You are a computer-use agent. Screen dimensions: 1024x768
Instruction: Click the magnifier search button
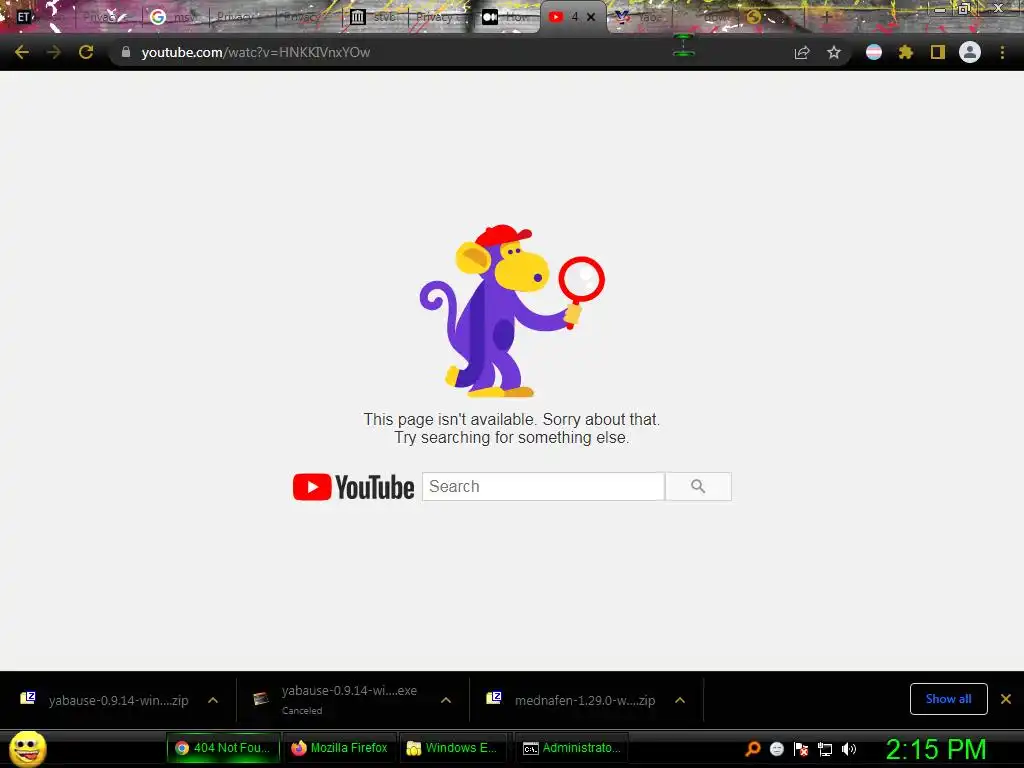pos(698,487)
